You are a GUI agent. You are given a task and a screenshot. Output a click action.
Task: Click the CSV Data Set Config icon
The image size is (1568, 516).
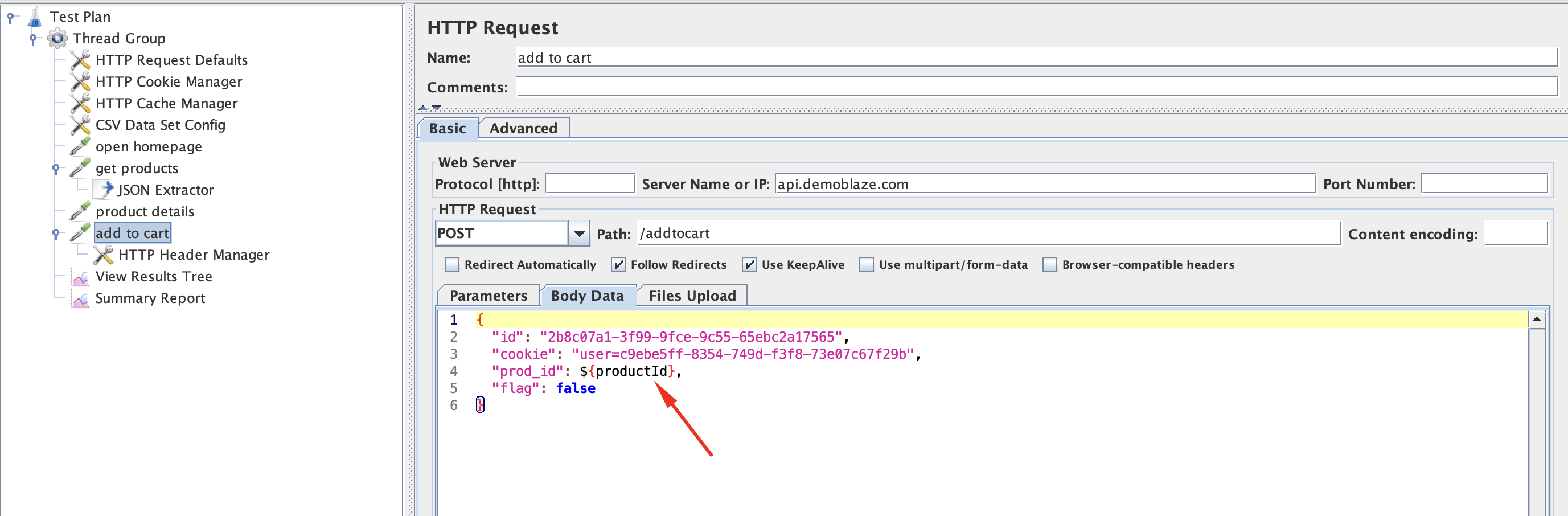point(80,125)
